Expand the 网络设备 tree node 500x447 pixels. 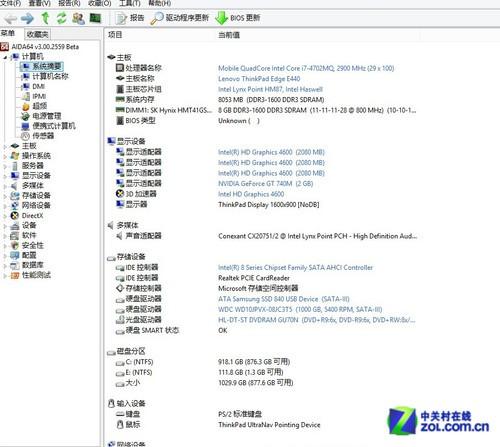(x=5, y=206)
